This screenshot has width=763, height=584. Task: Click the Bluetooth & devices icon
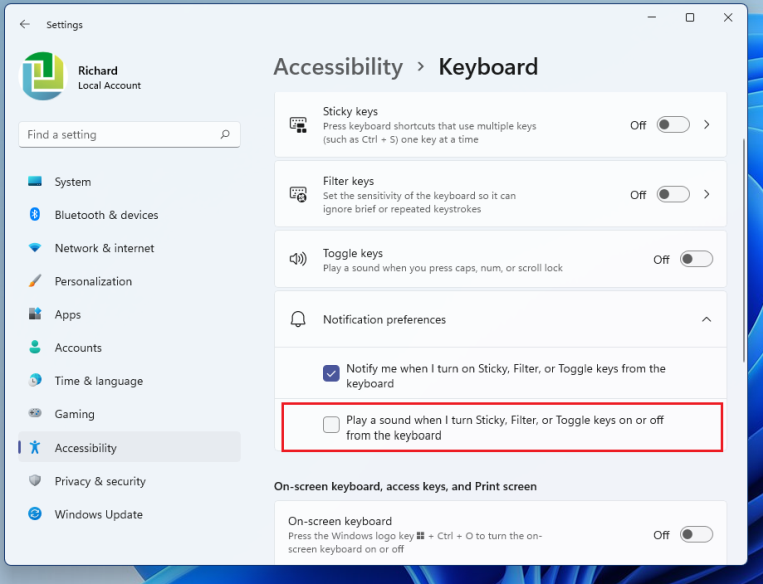(x=35, y=215)
